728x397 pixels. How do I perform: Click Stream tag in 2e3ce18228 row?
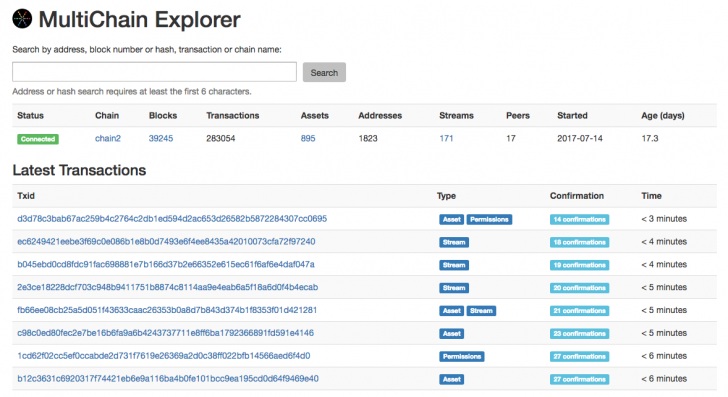pos(454,287)
